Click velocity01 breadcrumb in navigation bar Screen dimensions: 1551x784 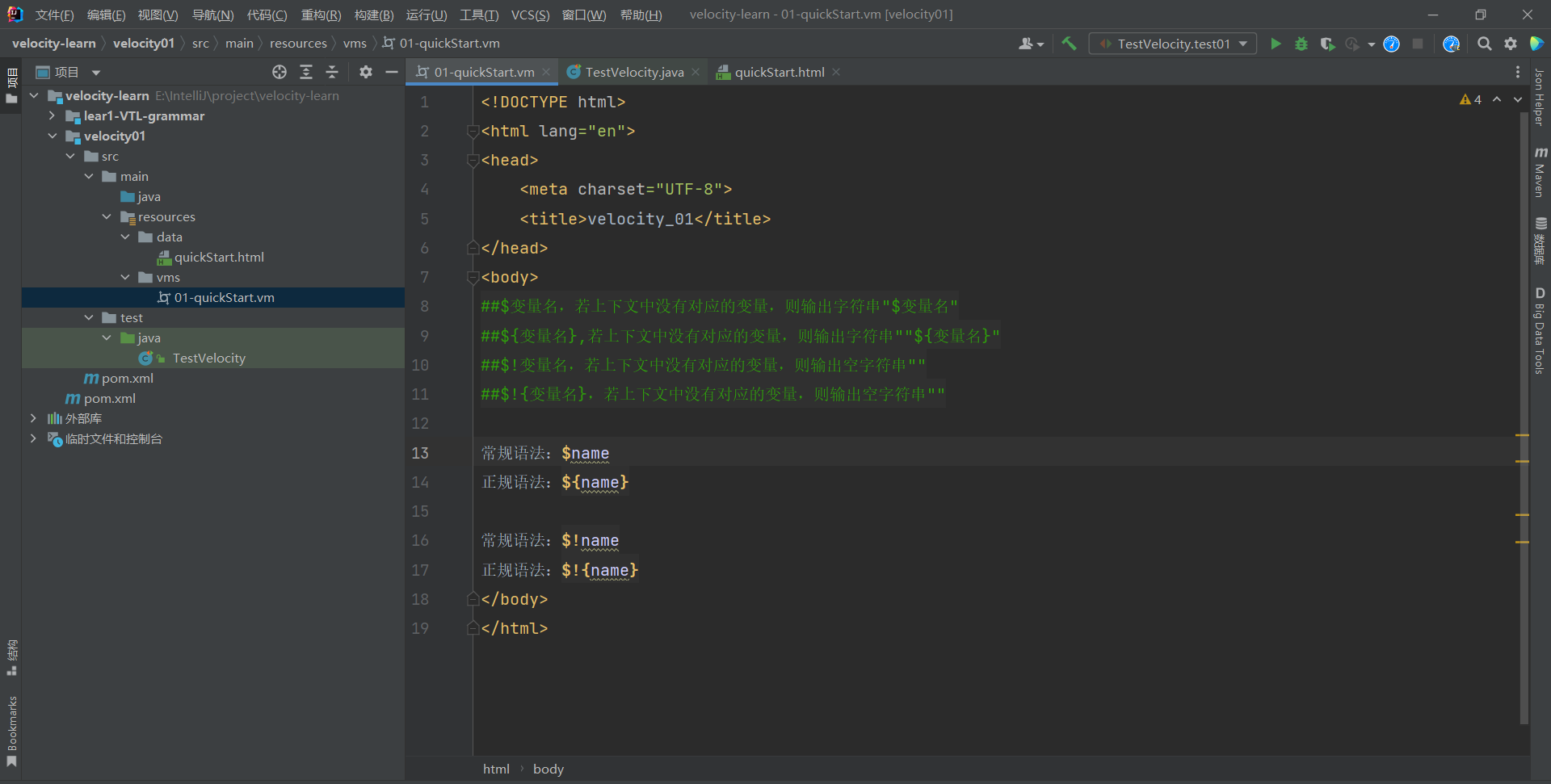144,44
